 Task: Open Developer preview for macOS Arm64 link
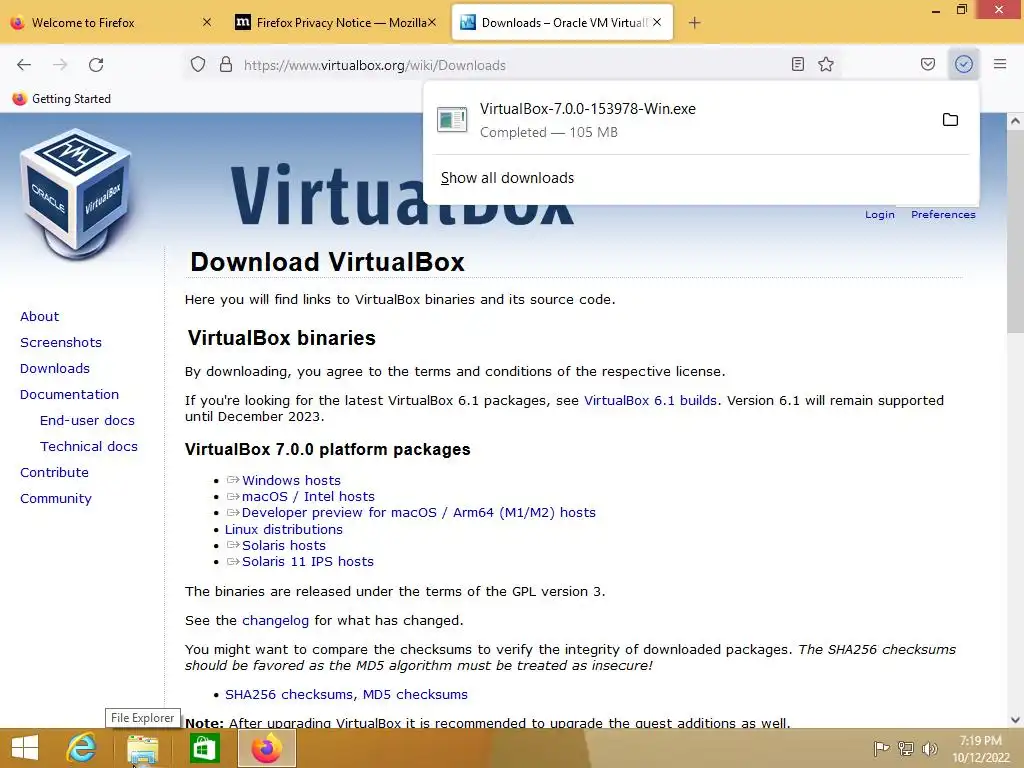[419, 513]
